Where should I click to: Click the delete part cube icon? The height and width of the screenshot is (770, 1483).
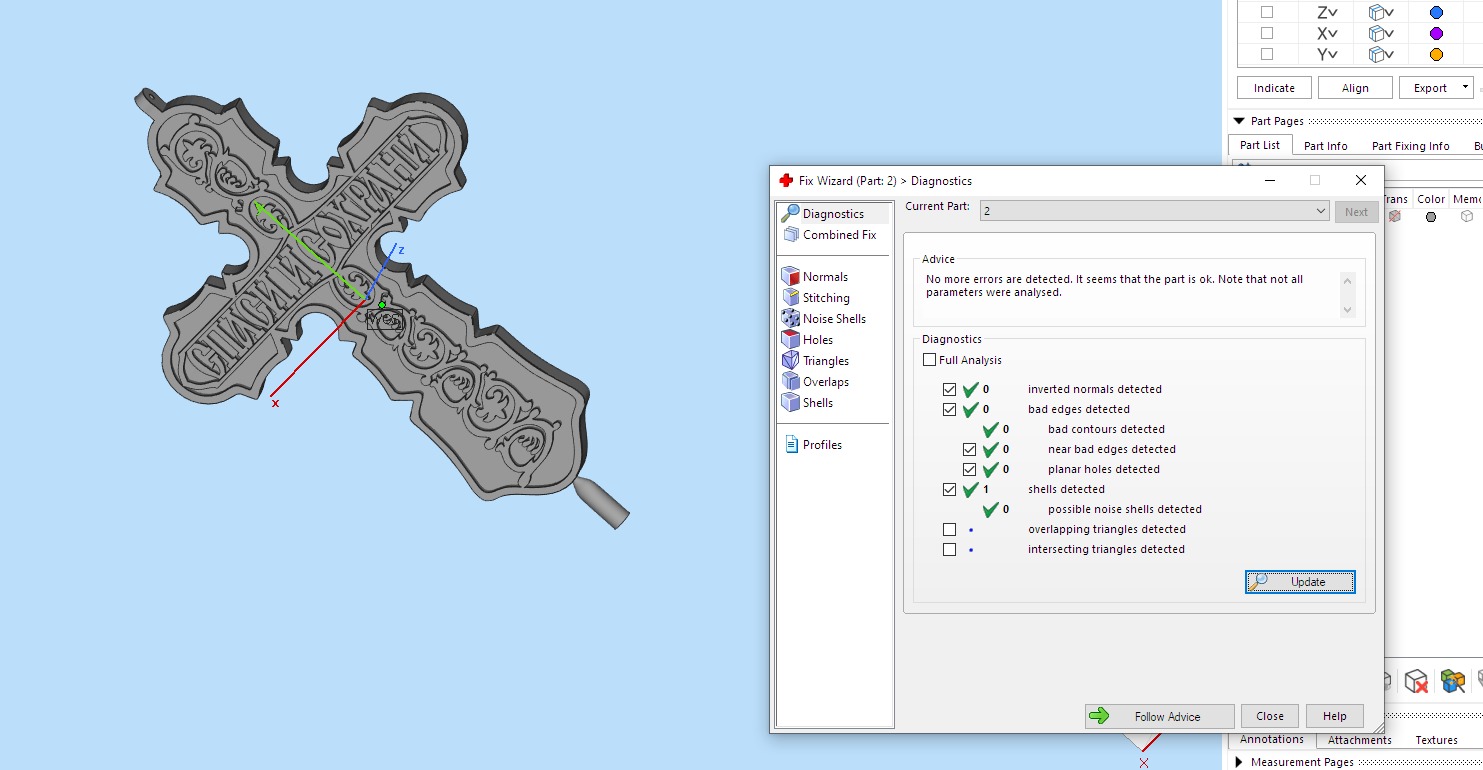(1415, 681)
